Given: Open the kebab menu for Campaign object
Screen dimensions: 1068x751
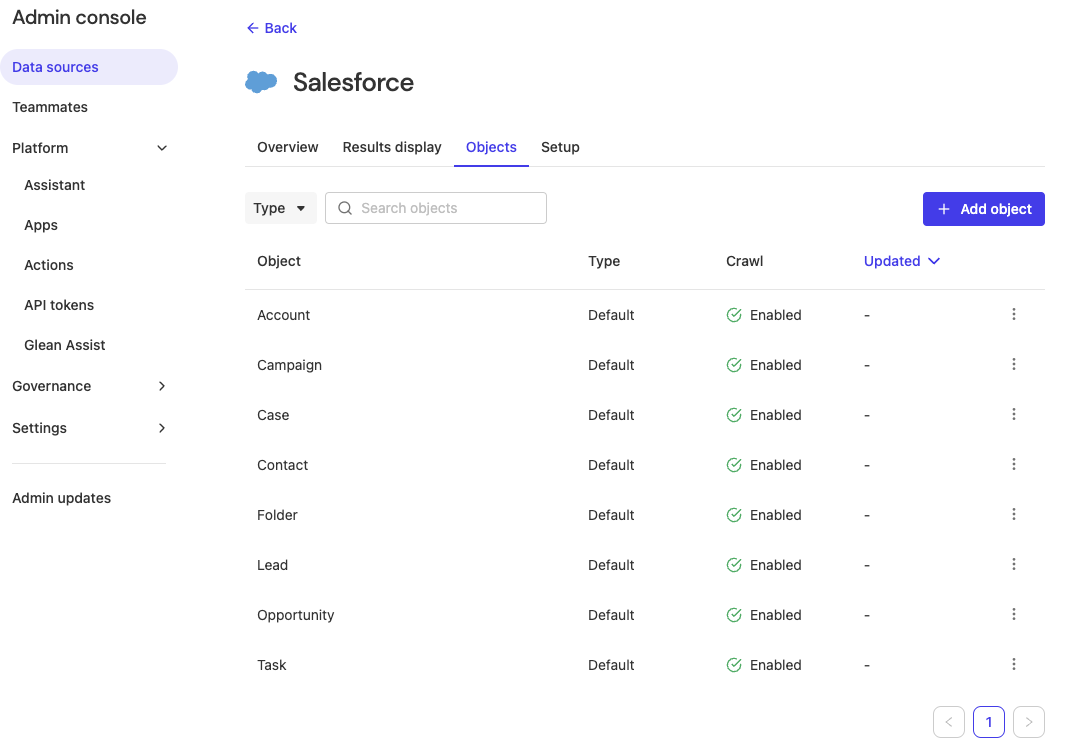Looking at the screenshot, I should coord(1014,364).
